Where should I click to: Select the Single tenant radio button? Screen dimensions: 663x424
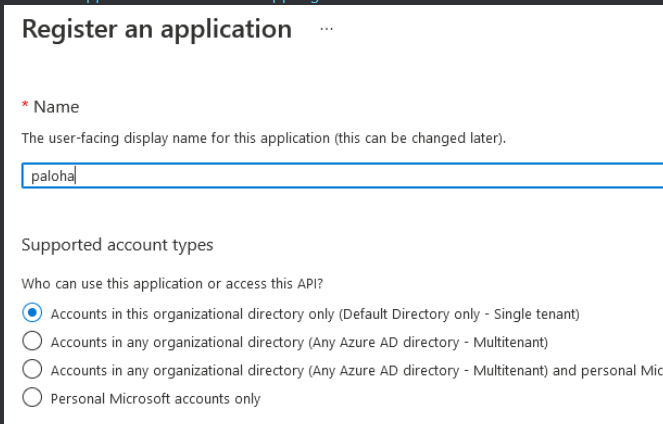coord(32,314)
